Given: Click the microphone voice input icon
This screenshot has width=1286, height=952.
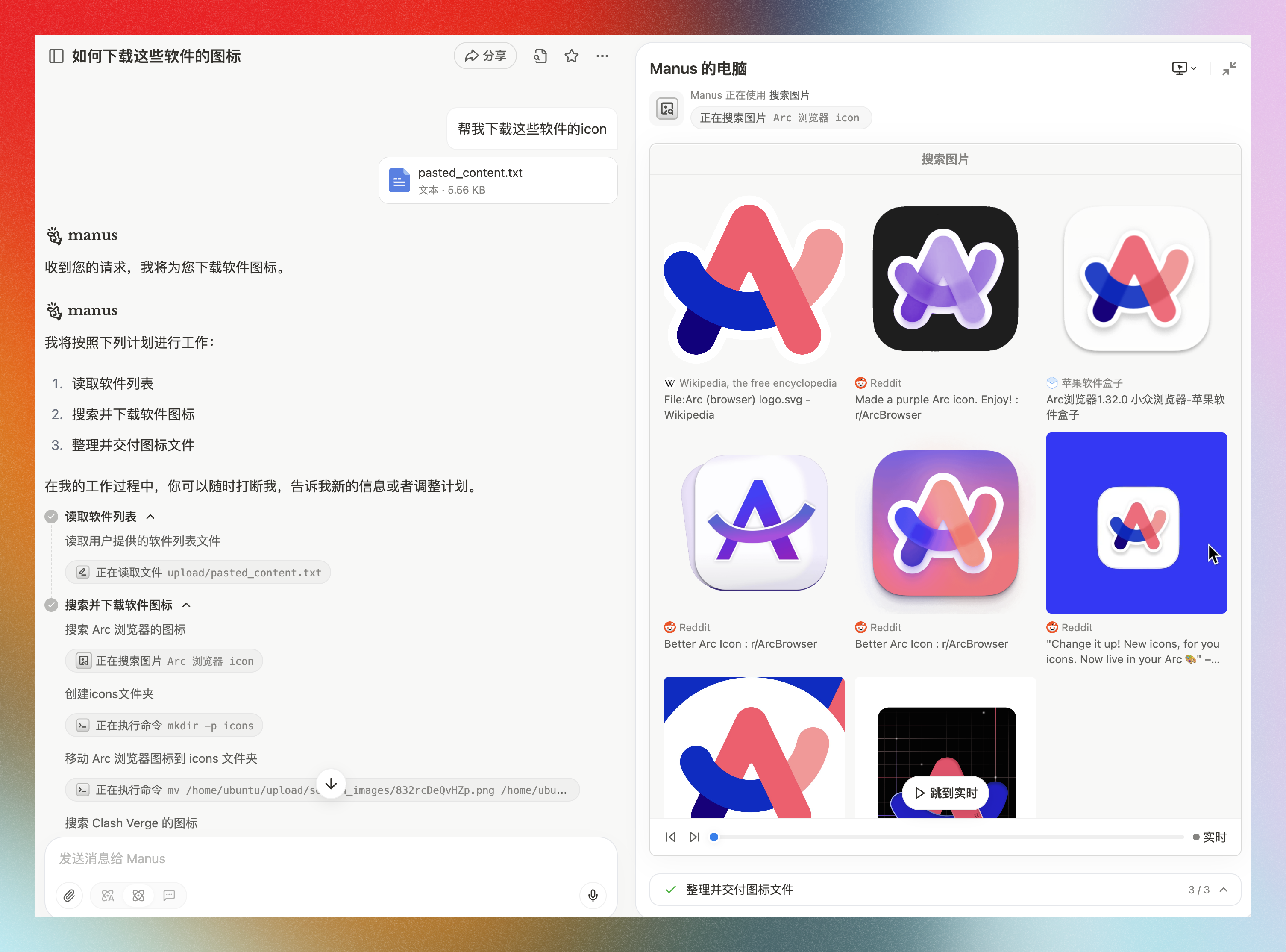Looking at the screenshot, I should pyautogui.click(x=593, y=896).
